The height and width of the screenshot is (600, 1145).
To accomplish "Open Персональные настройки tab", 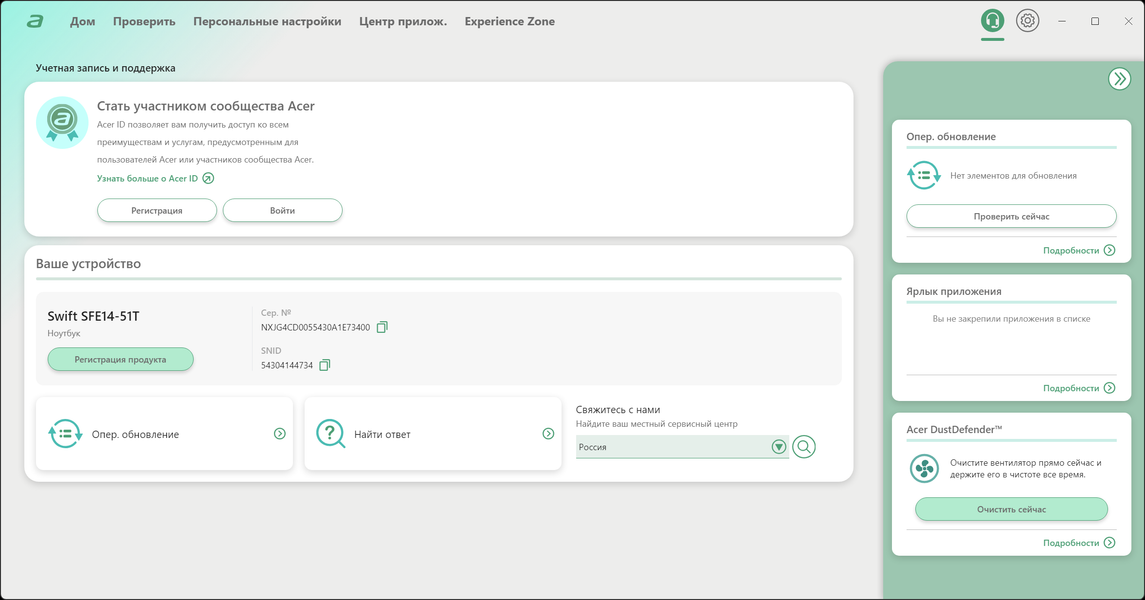I will [267, 22].
